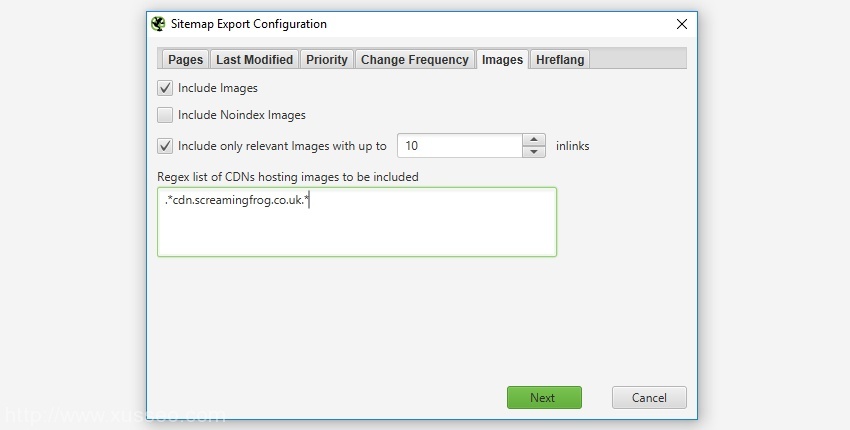Click the Screaming Frog logo icon in title bar

(158, 24)
